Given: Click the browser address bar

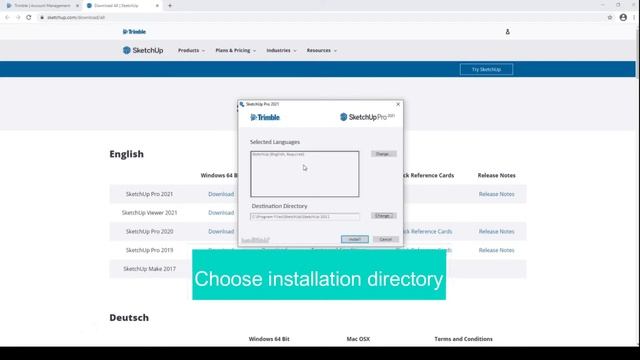Looking at the screenshot, I should coord(318,18).
